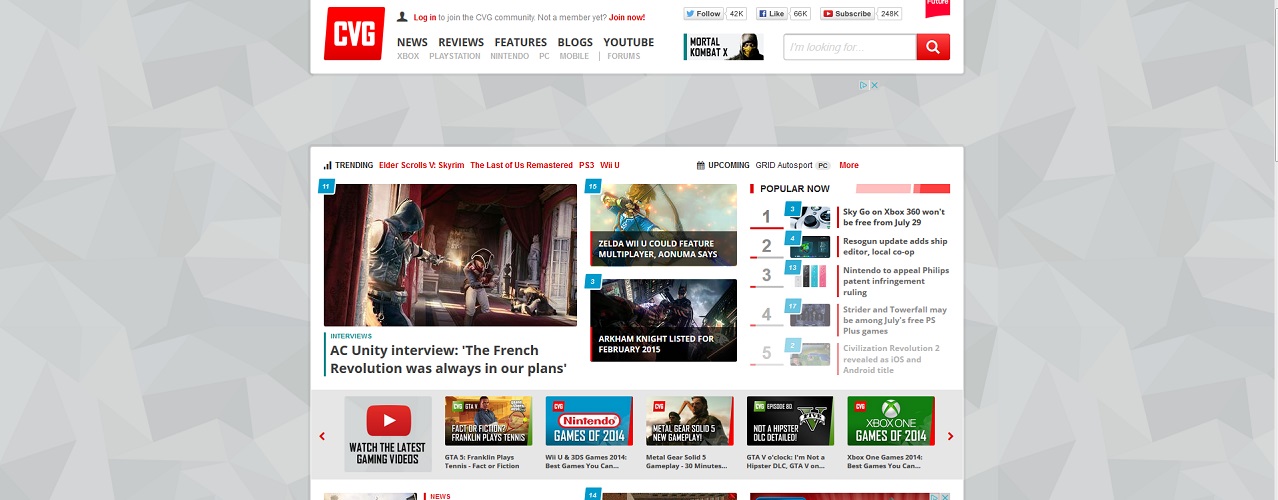
Task: Click the search input field
Action: click(850, 47)
